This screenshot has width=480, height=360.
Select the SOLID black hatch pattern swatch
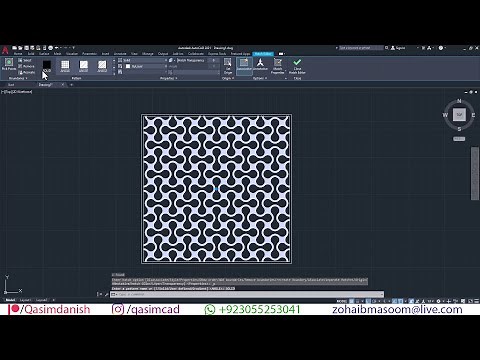(x=47, y=66)
